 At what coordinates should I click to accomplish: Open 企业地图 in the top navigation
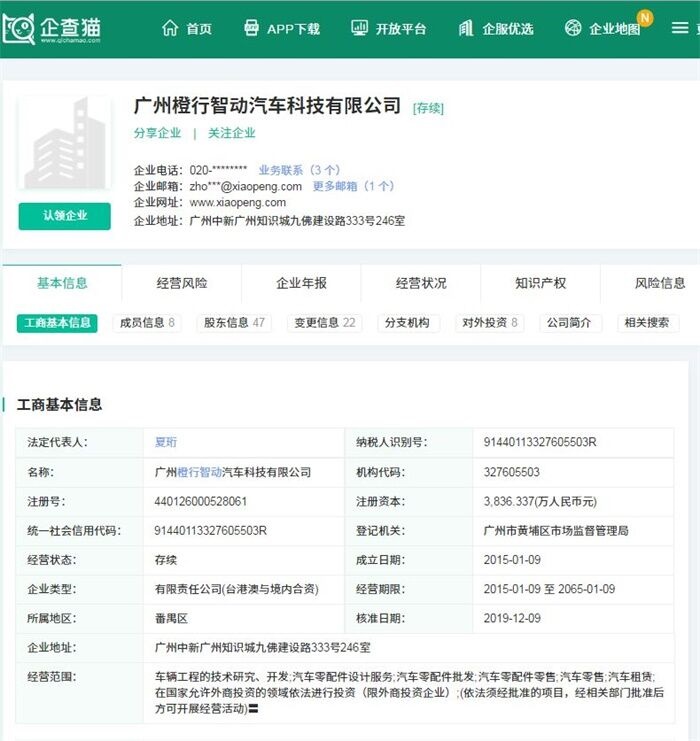click(x=614, y=29)
